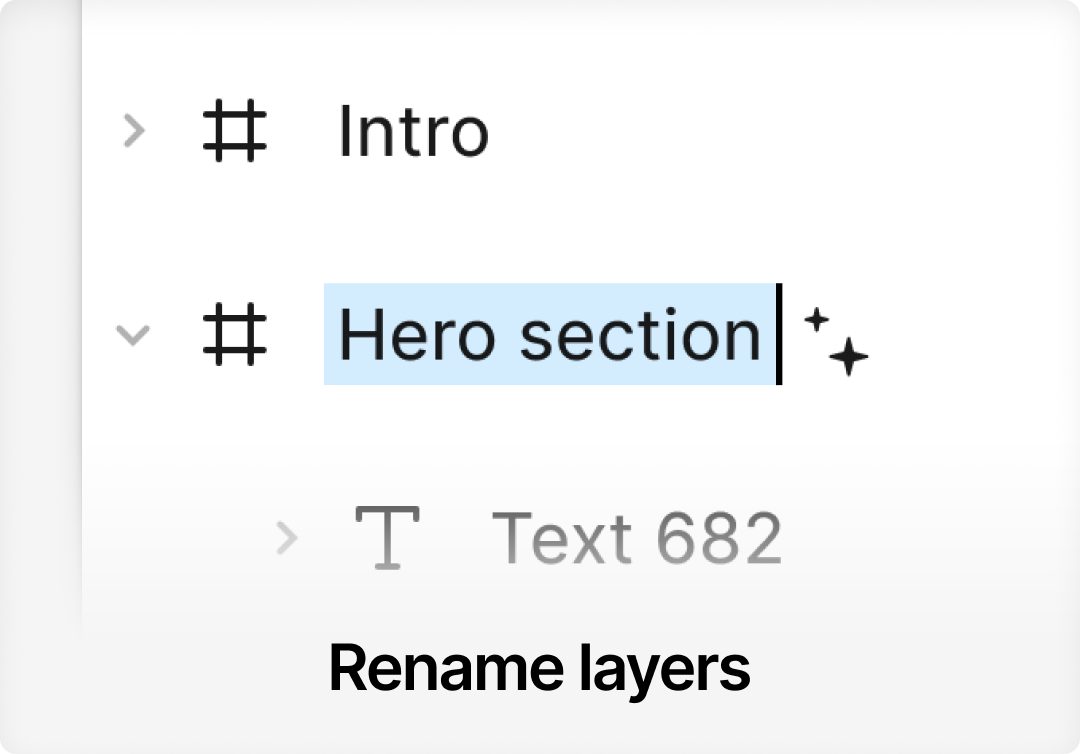This screenshot has width=1080, height=754.
Task: Select the Intro layer name
Action: [413, 131]
